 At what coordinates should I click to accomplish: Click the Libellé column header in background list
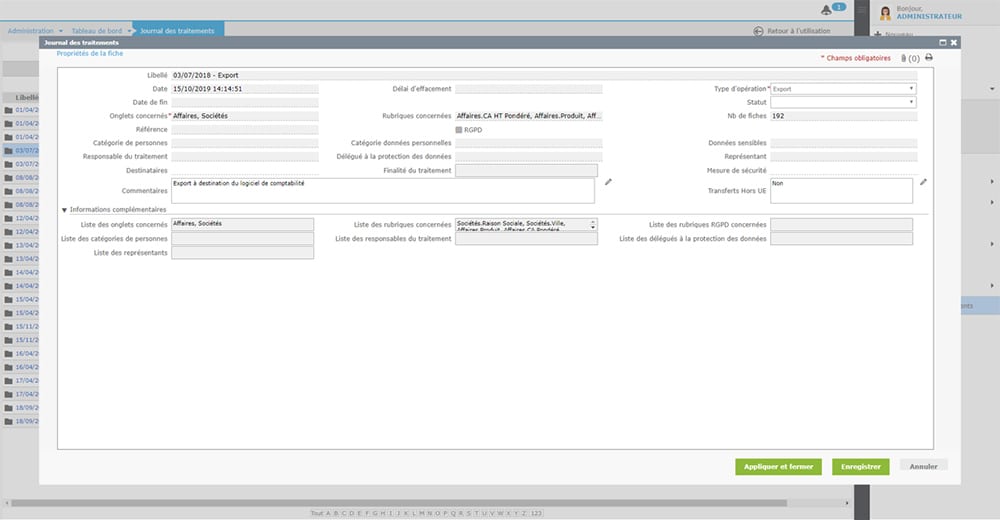(x=27, y=98)
